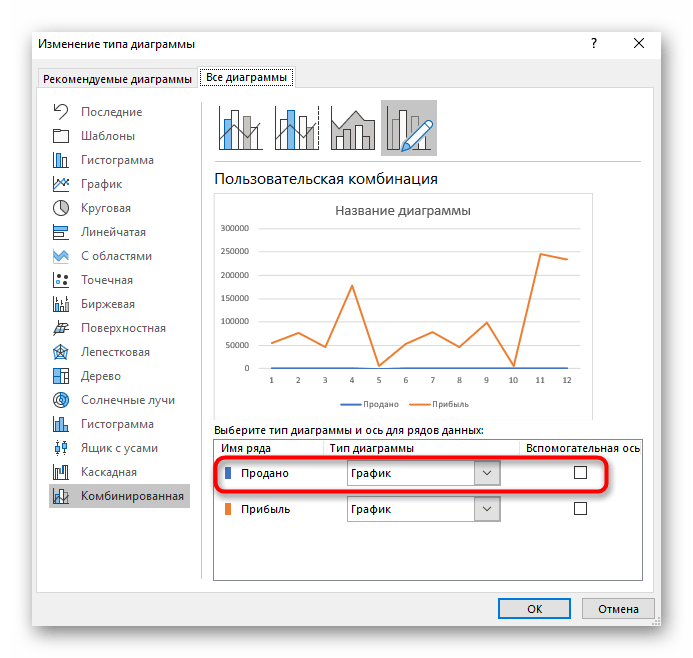Switch to Все диаграммы tab
Screen dimensions: 693x658
pos(246,77)
